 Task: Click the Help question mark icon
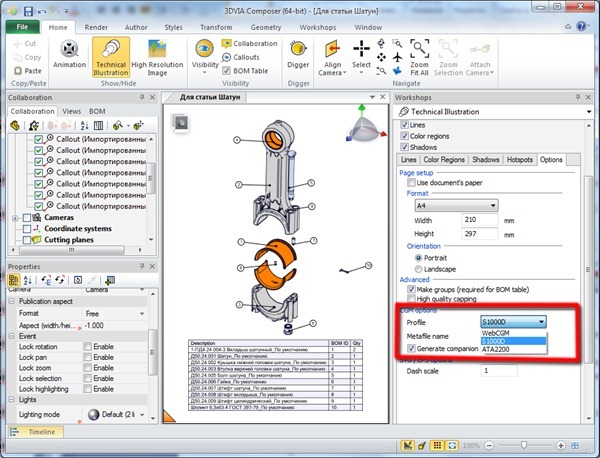click(x=581, y=26)
